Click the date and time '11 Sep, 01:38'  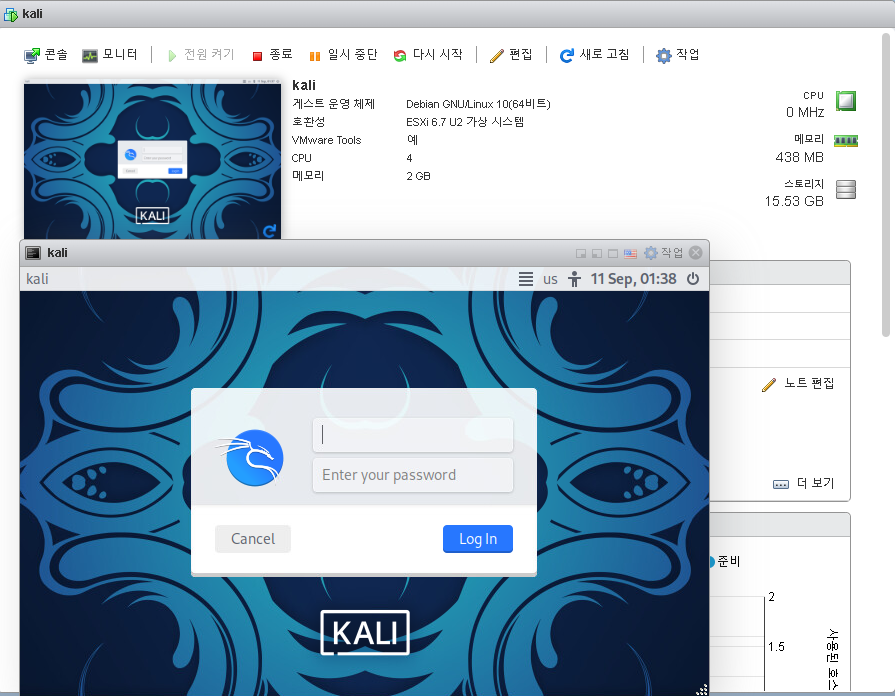(x=634, y=279)
